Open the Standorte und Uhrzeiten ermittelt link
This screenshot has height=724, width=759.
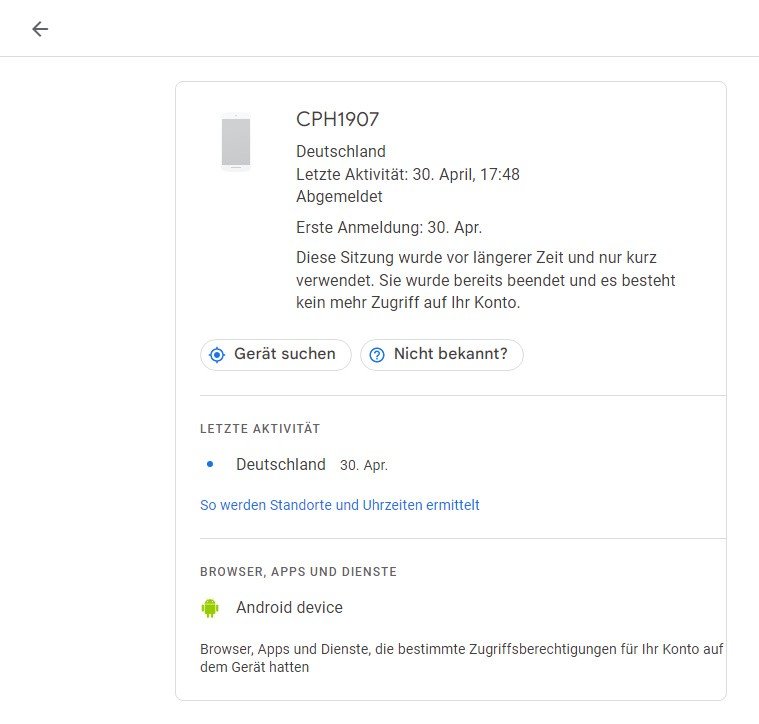[x=340, y=505]
